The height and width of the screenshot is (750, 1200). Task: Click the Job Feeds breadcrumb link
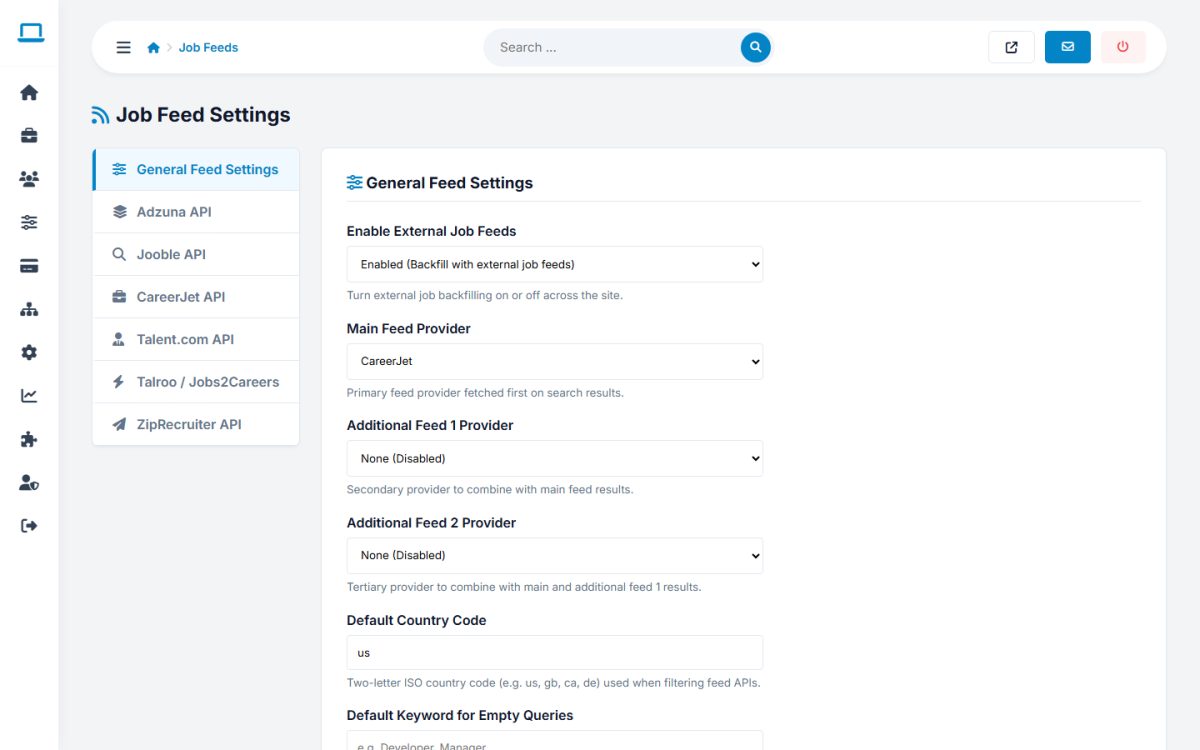[x=208, y=47]
